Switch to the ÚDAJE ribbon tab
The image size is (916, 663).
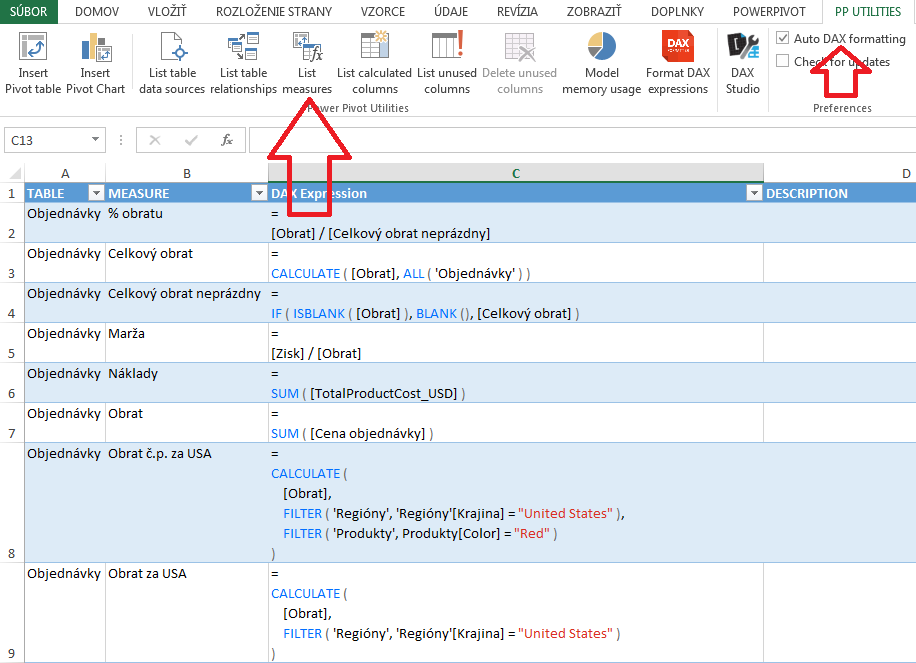point(451,12)
